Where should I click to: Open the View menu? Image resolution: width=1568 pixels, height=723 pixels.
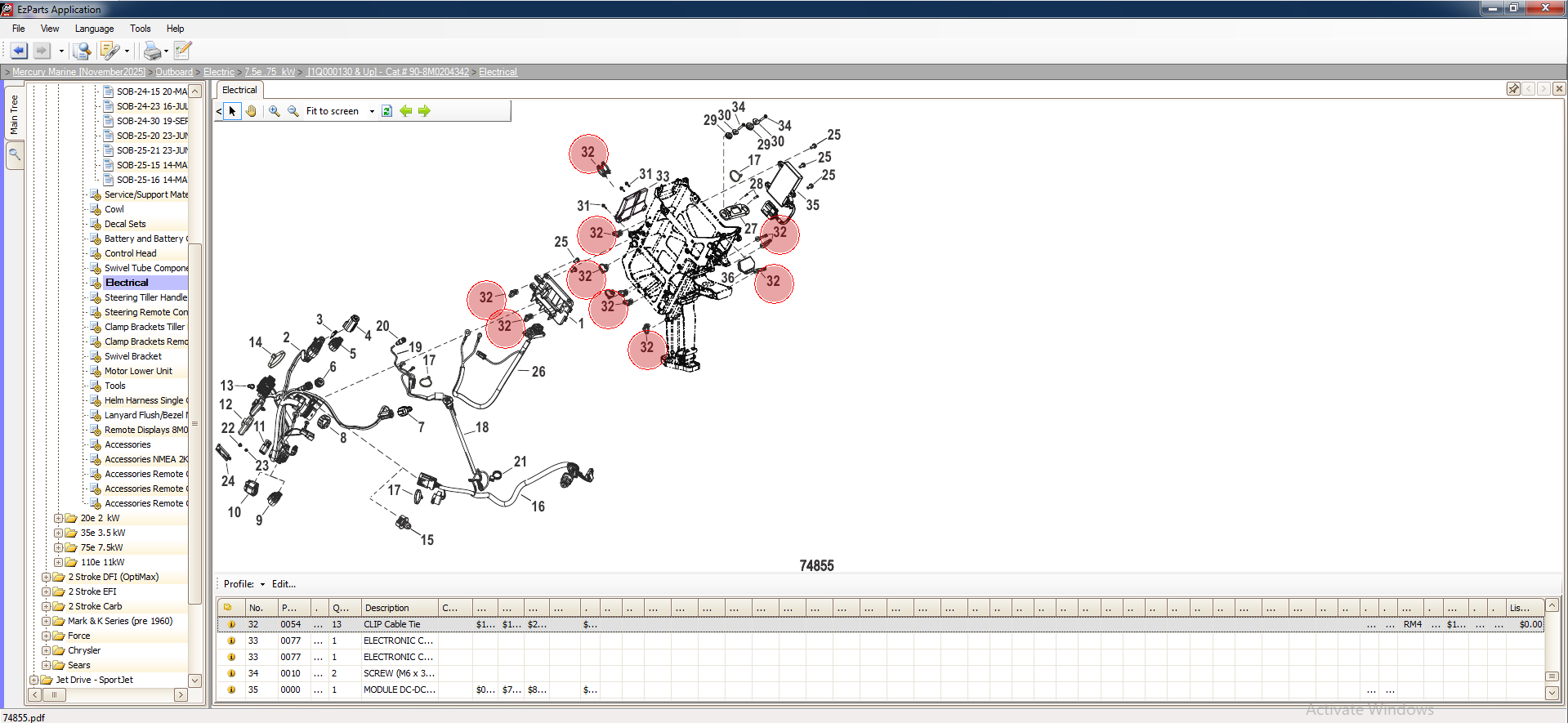tap(50, 29)
